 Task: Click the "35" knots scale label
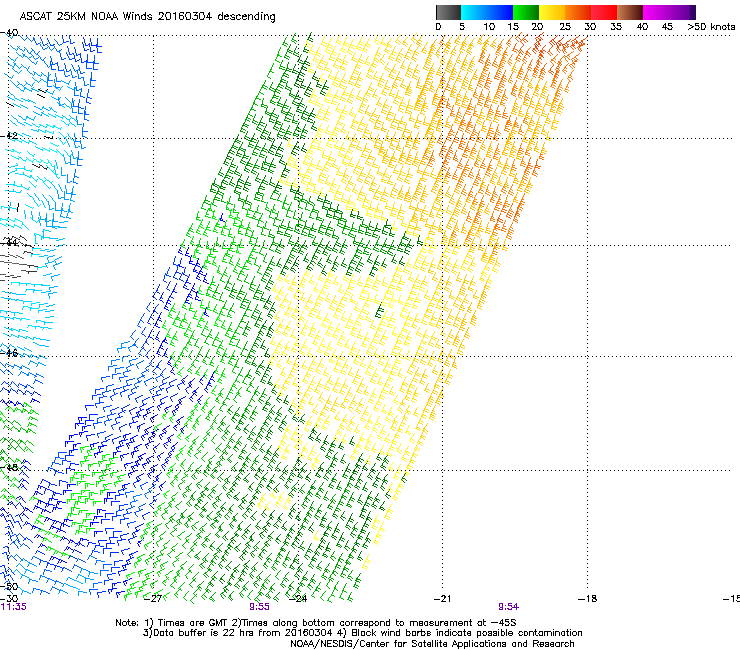click(x=616, y=27)
